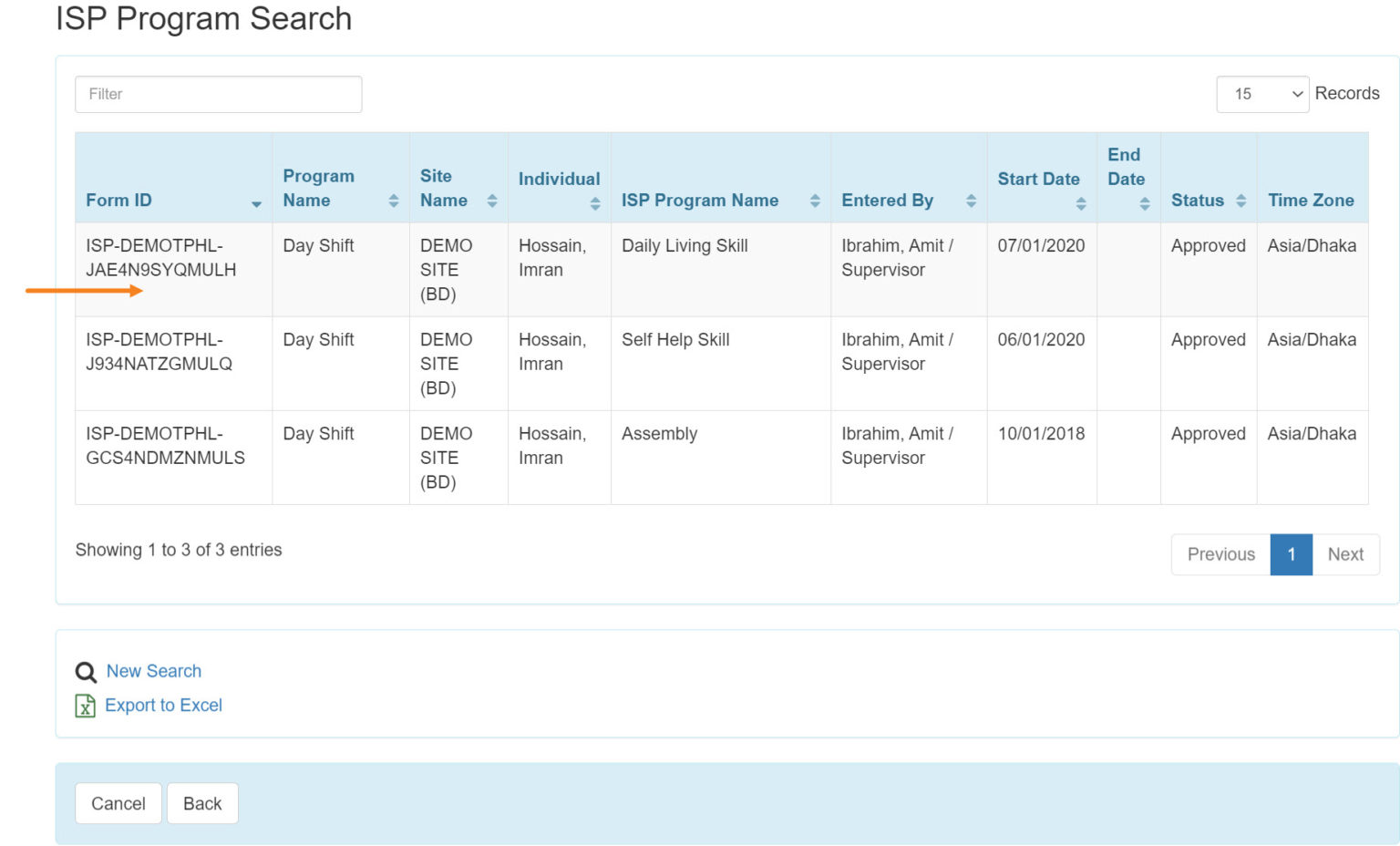
Task: Toggle ISP Program Name column sorting
Action: tap(815, 200)
